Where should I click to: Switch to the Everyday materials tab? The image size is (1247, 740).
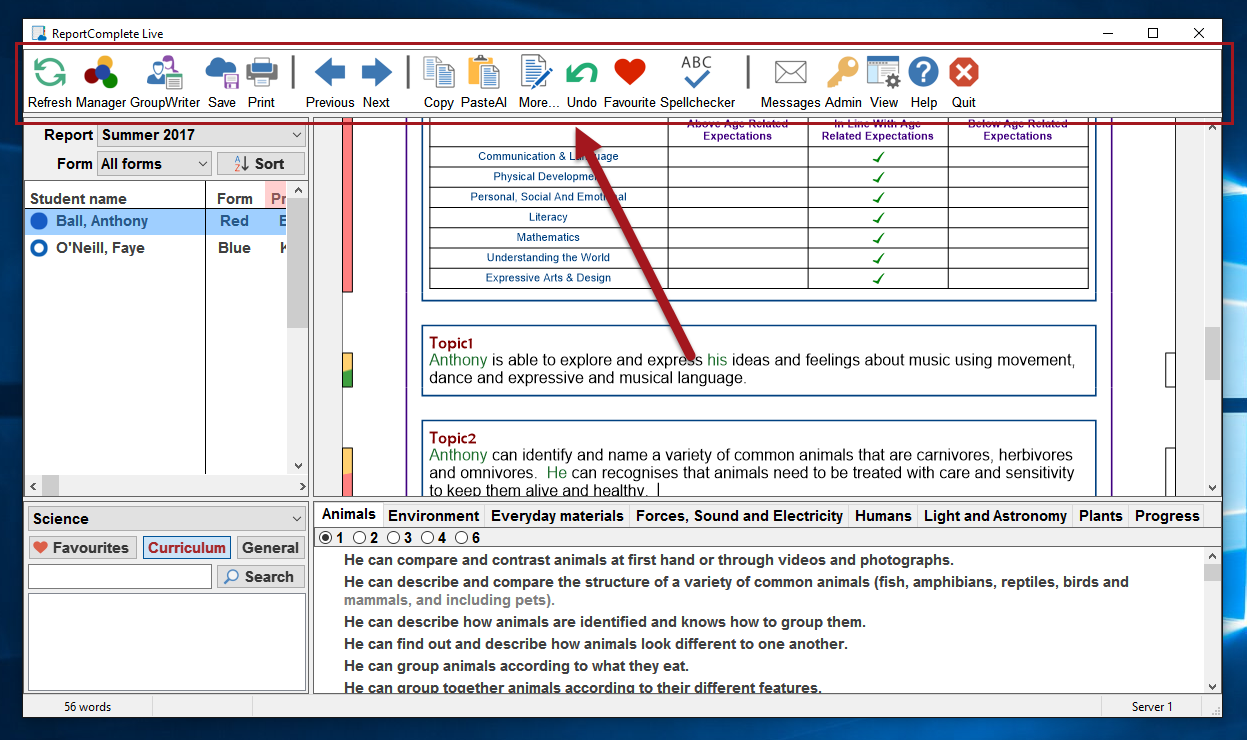click(x=557, y=516)
